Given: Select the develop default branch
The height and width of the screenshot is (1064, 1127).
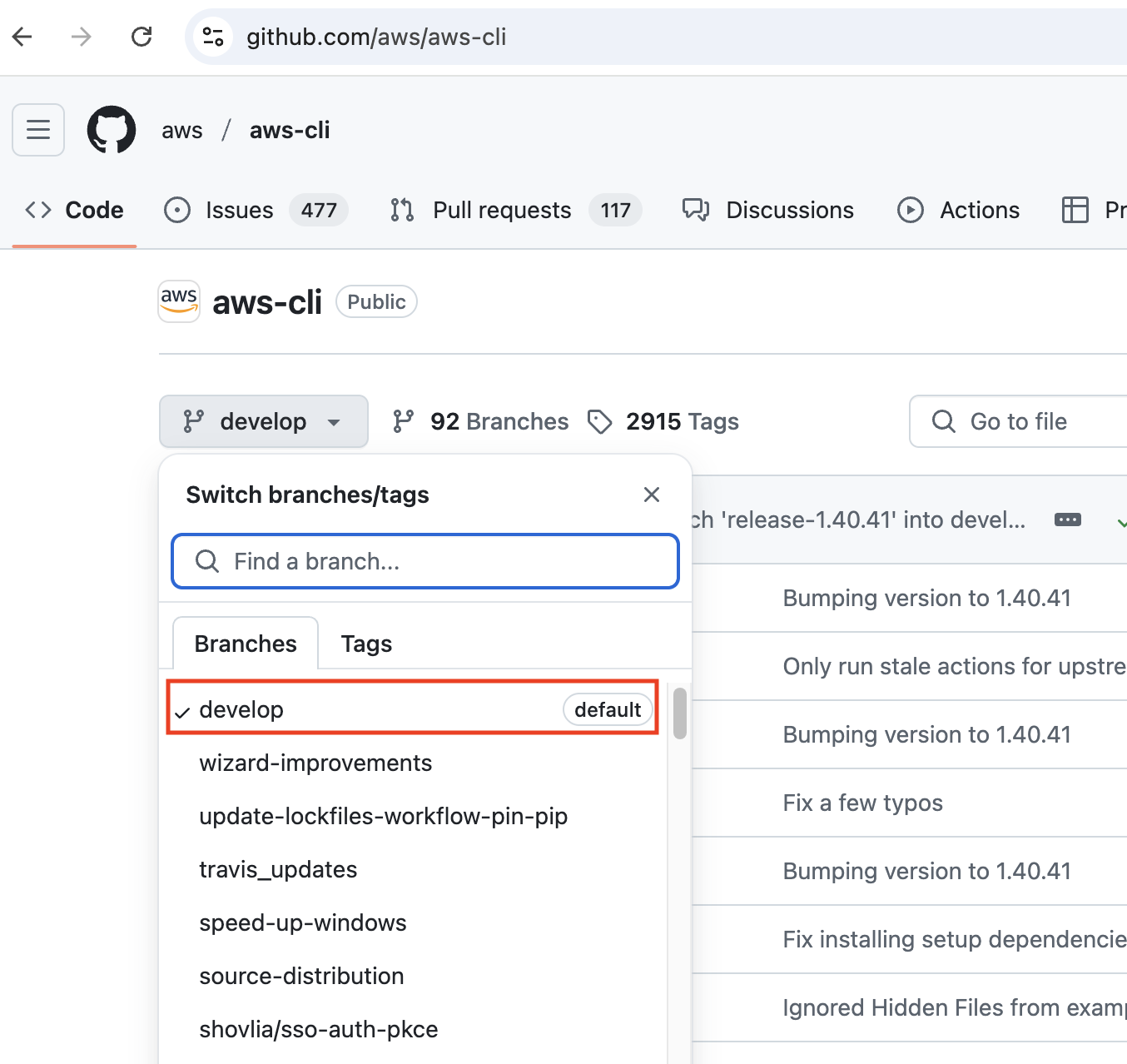Looking at the screenshot, I should [413, 709].
